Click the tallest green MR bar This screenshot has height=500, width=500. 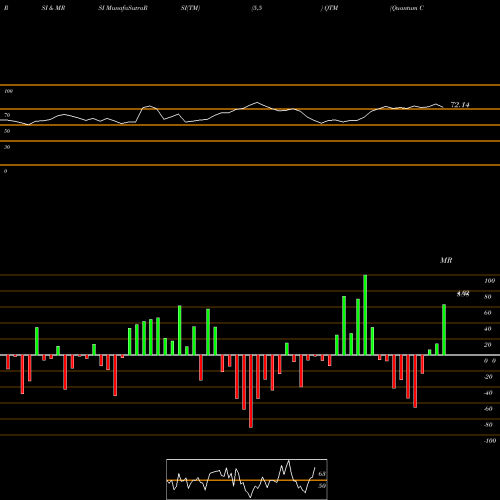[365, 315]
